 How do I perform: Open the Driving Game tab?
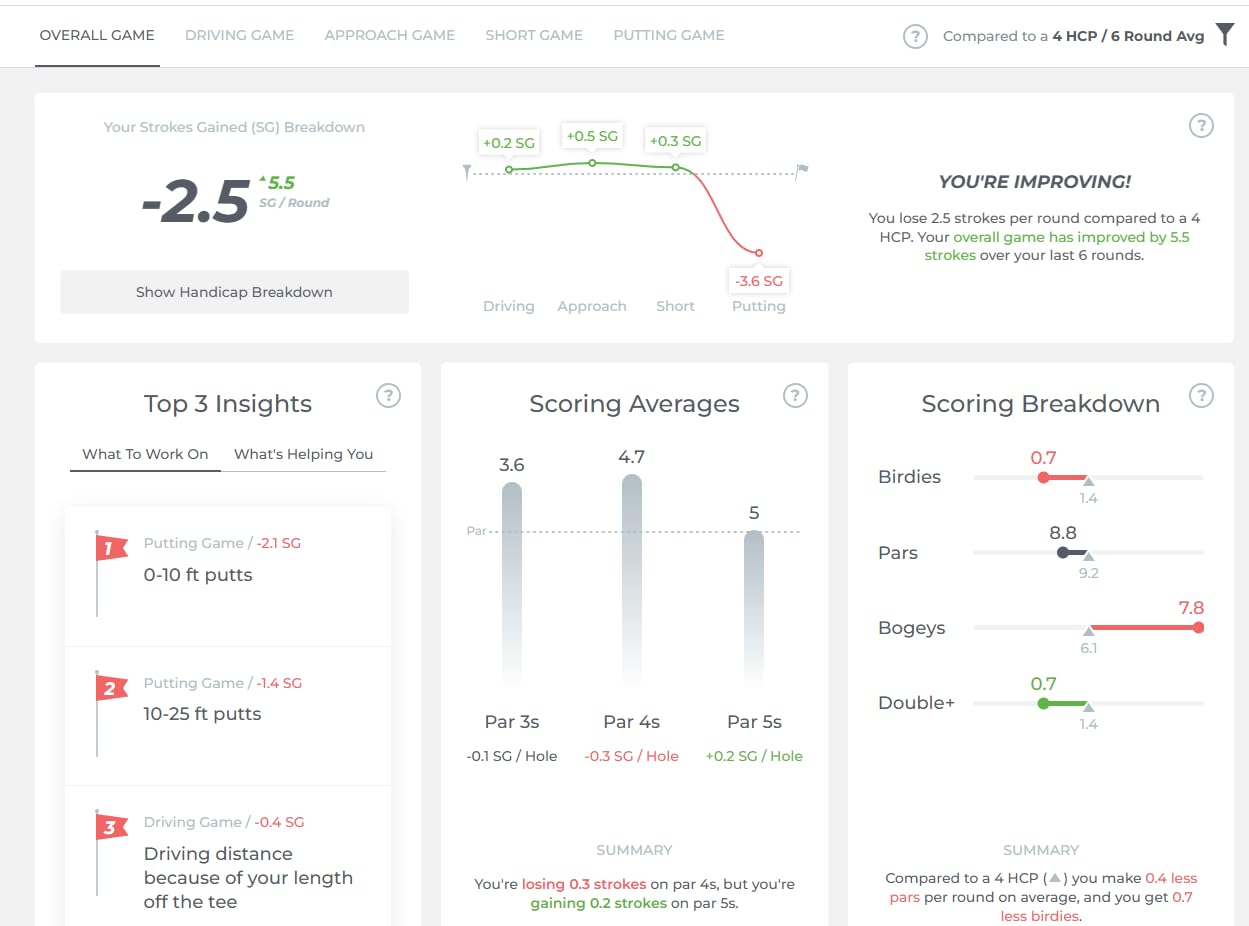click(x=240, y=35)
